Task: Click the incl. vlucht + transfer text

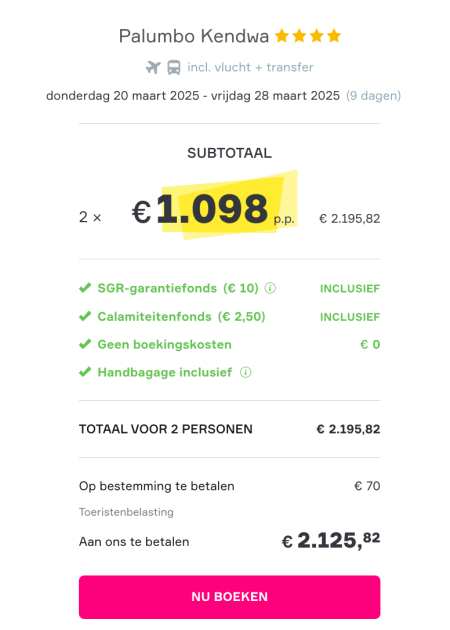Action: pos(250,67)
